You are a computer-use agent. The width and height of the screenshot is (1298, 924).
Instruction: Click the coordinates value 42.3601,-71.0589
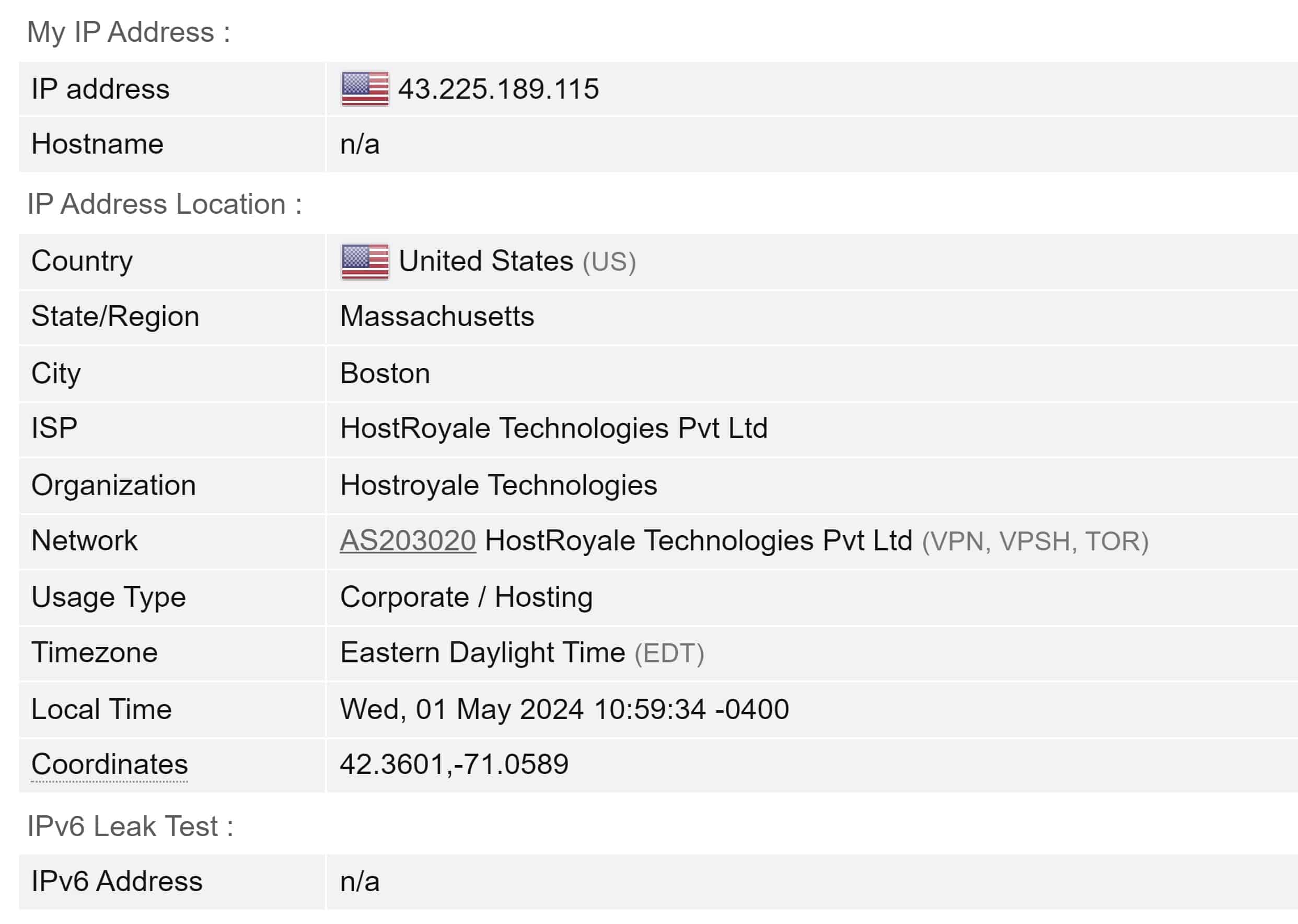[x=454, y=764]
